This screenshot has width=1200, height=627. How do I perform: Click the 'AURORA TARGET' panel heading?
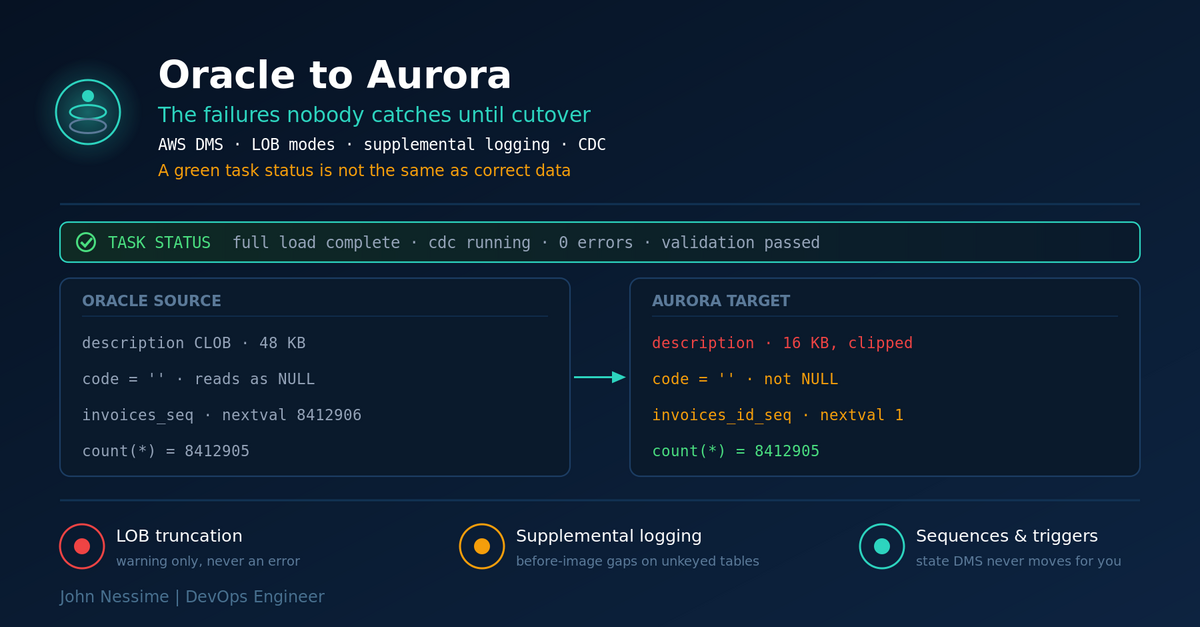tap(721, 301)
